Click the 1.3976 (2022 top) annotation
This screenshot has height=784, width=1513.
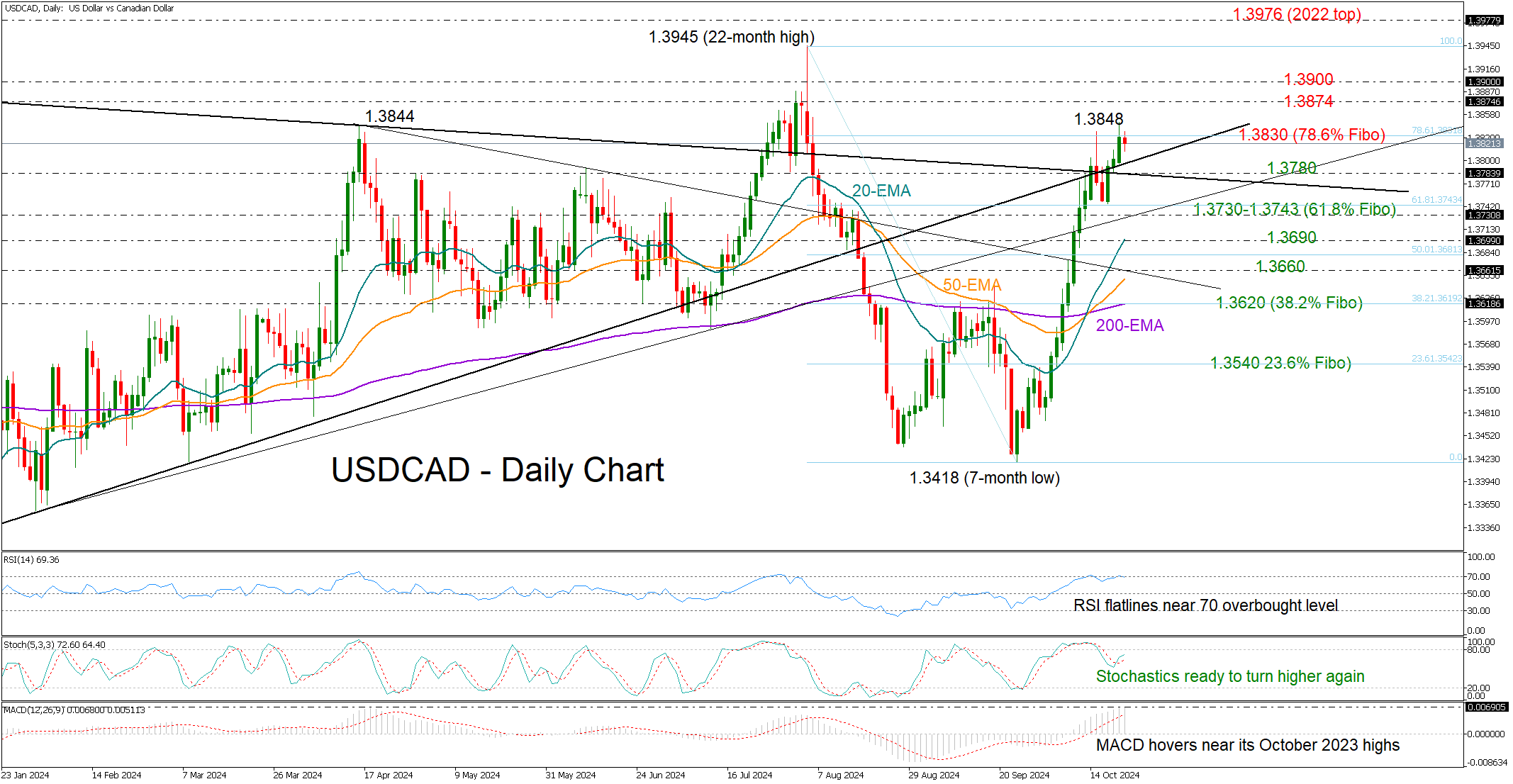click(x=1297, y=14)
